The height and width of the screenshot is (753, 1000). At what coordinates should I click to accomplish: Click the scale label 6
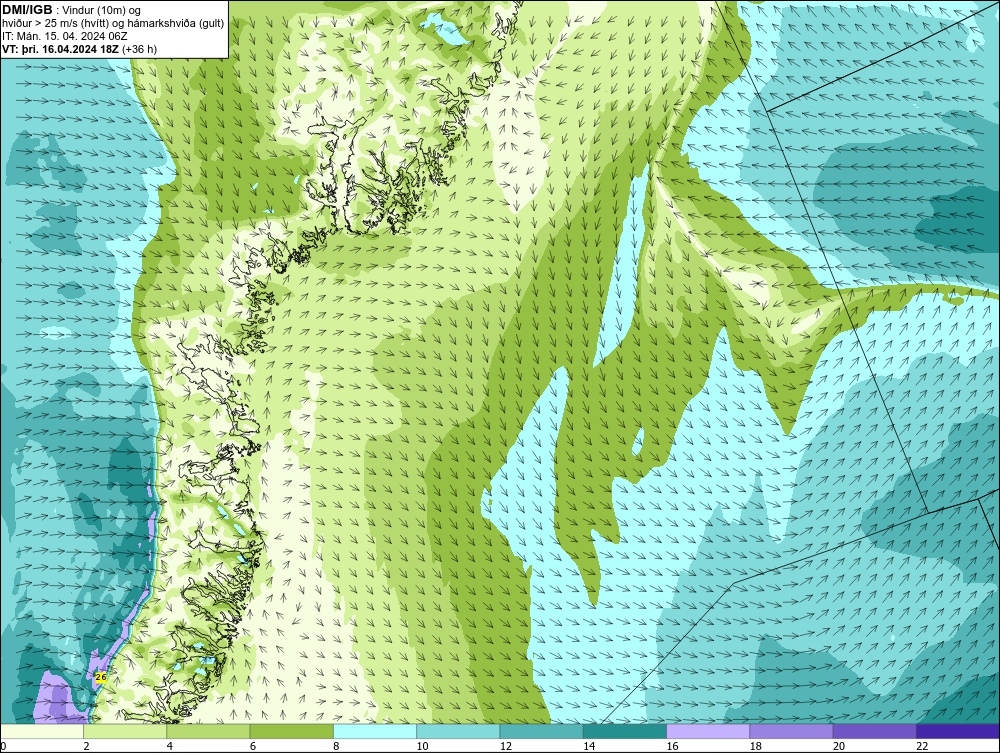253,746
